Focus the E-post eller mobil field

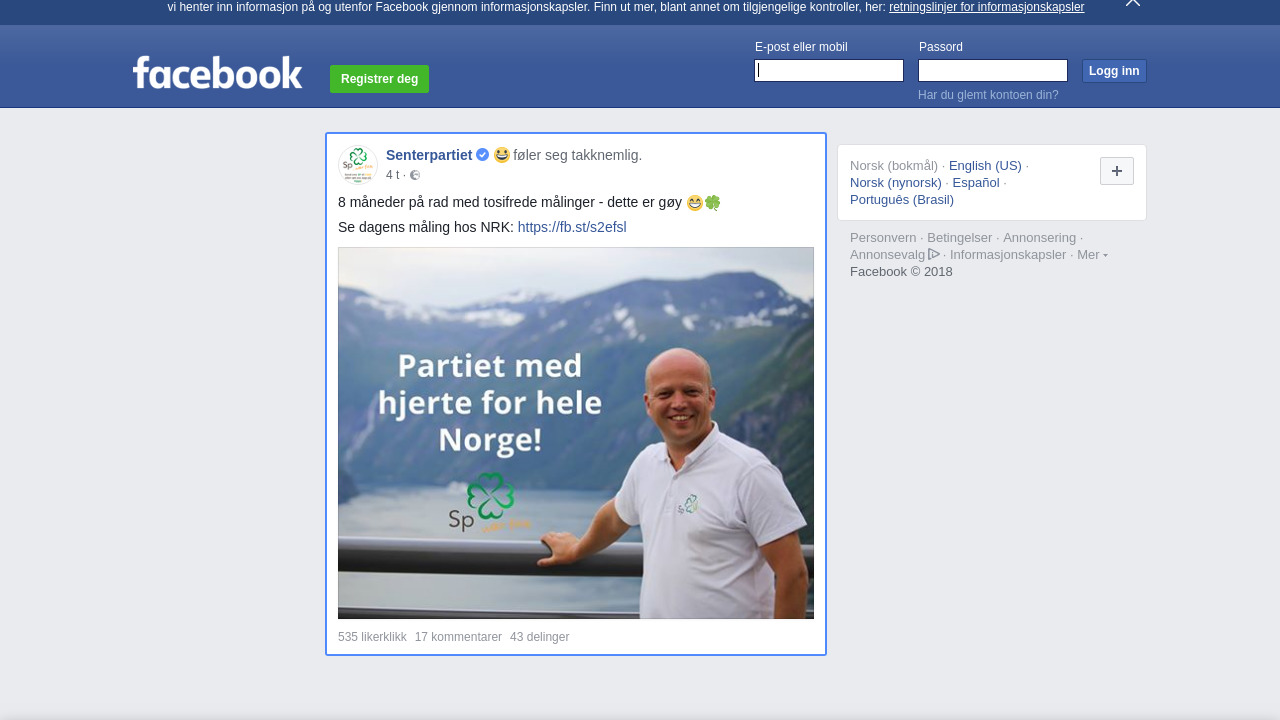pyautogui.click(x=829, y=70)
